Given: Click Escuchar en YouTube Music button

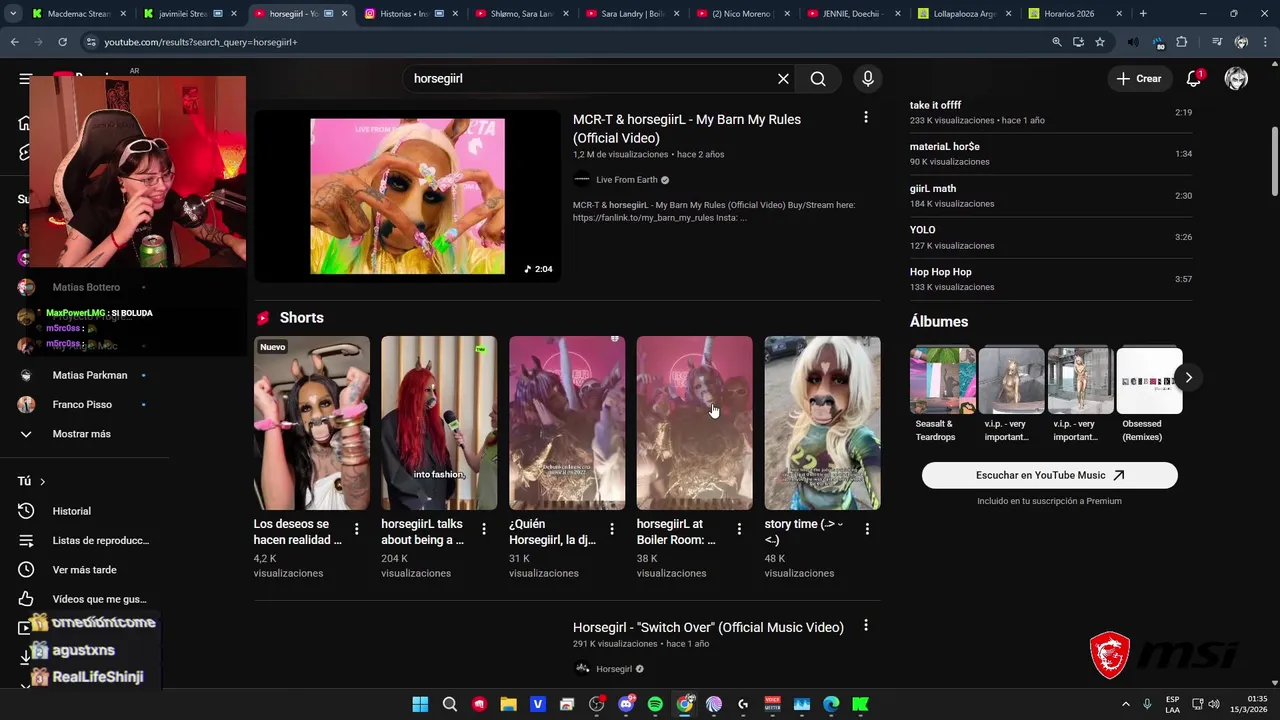Looking at the screenshot, I should 1049,475.
